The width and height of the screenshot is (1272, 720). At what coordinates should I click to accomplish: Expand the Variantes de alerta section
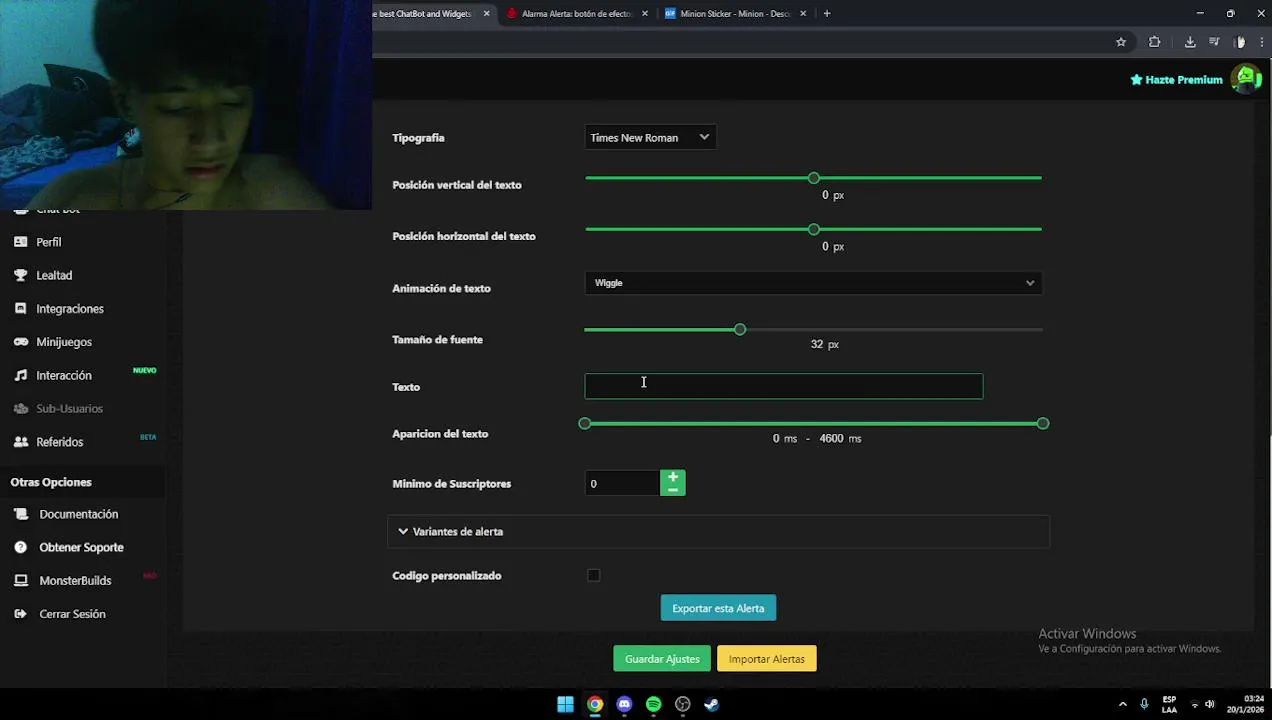[718, 531]
